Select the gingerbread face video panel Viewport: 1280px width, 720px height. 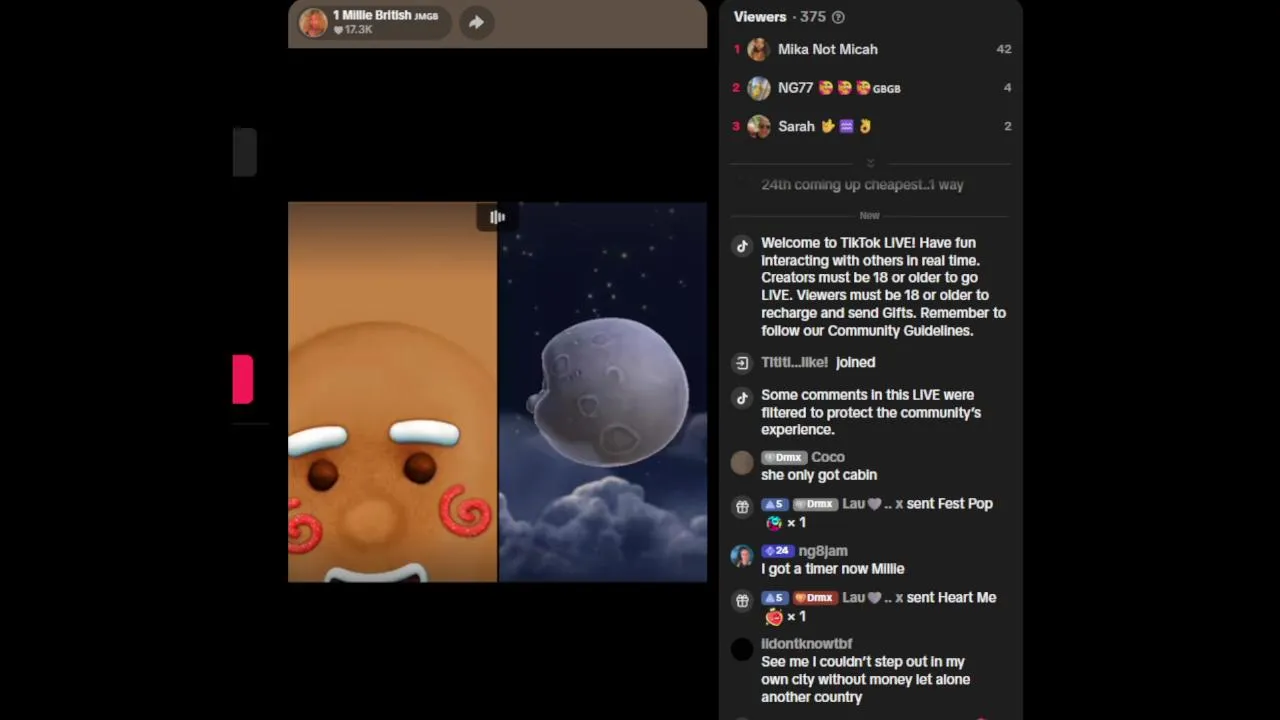click(392, 392)
